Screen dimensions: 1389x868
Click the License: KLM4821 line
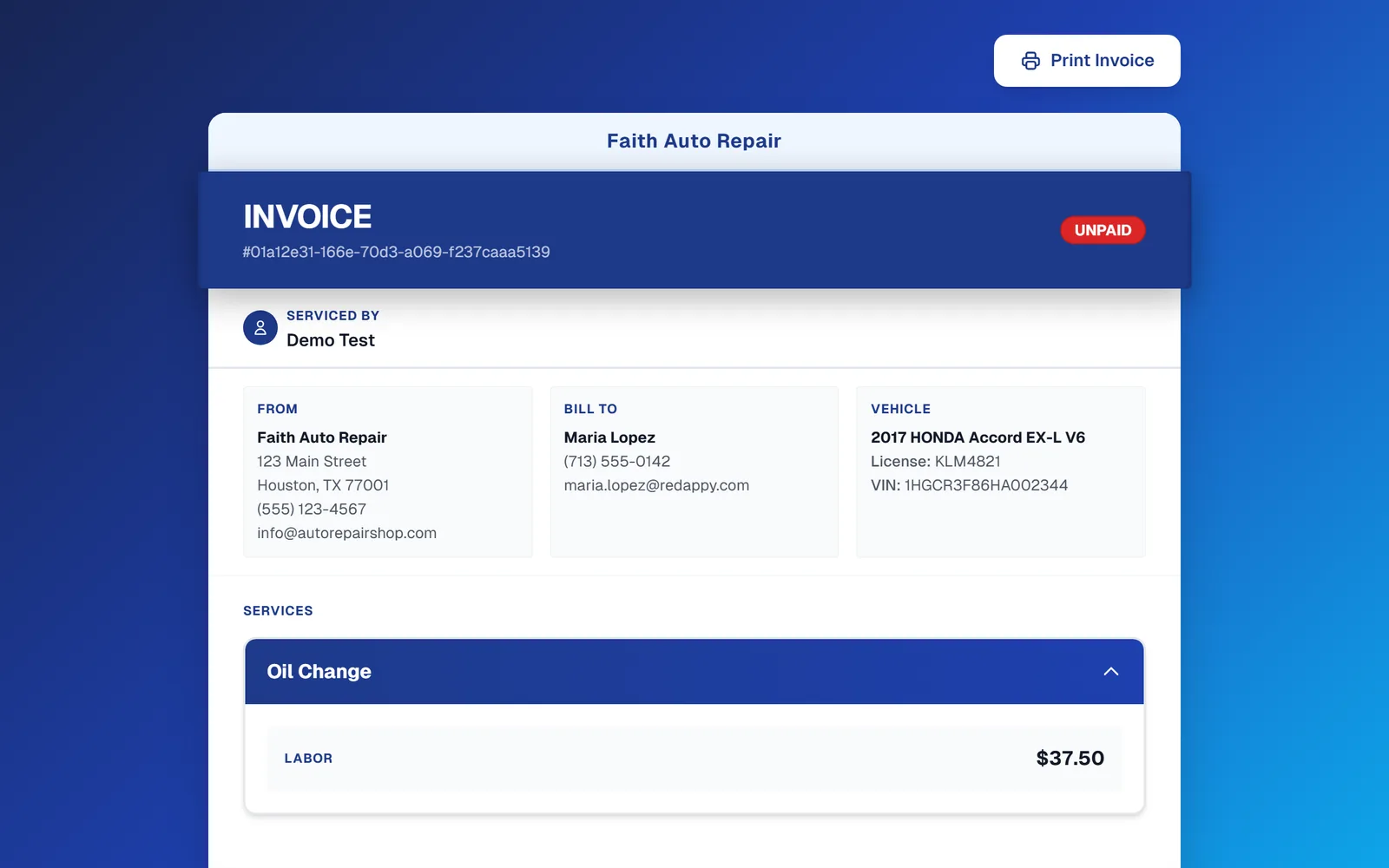936,462
